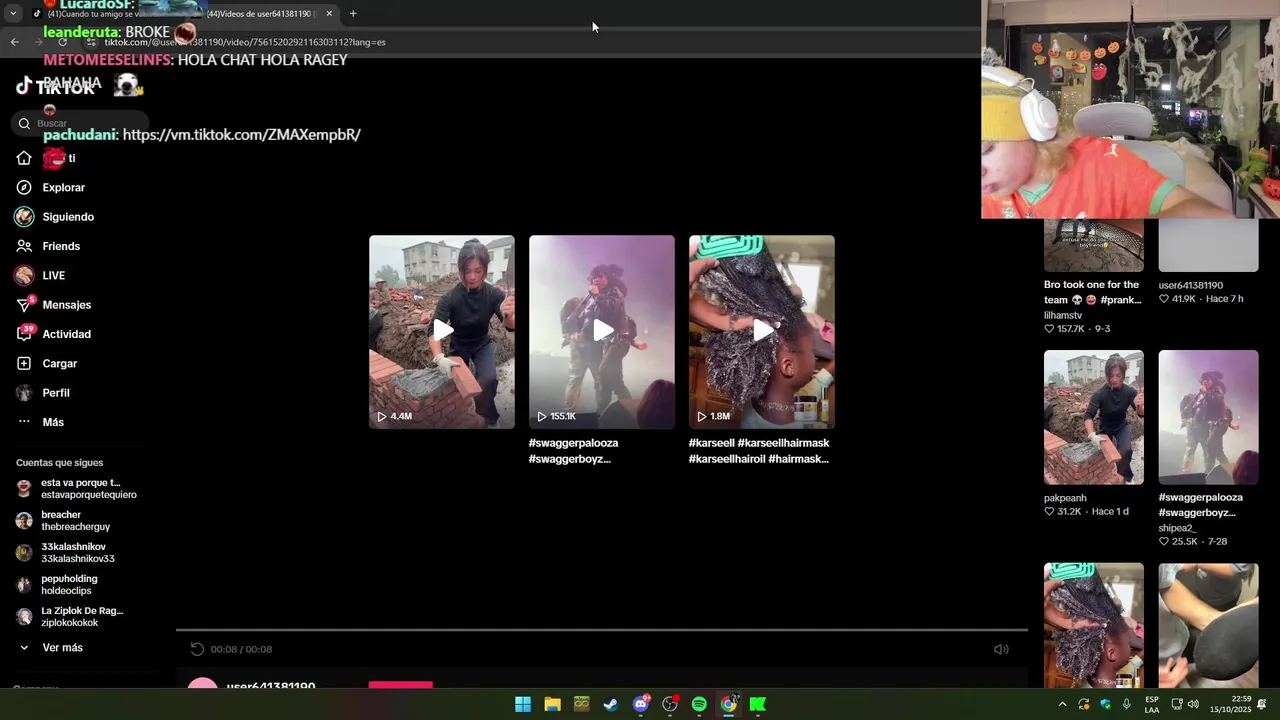This screenshot has width=1280, height=720.
Task: Open the black hair closeup thumbnail at bottom right
Action: tap(1208, 625)
